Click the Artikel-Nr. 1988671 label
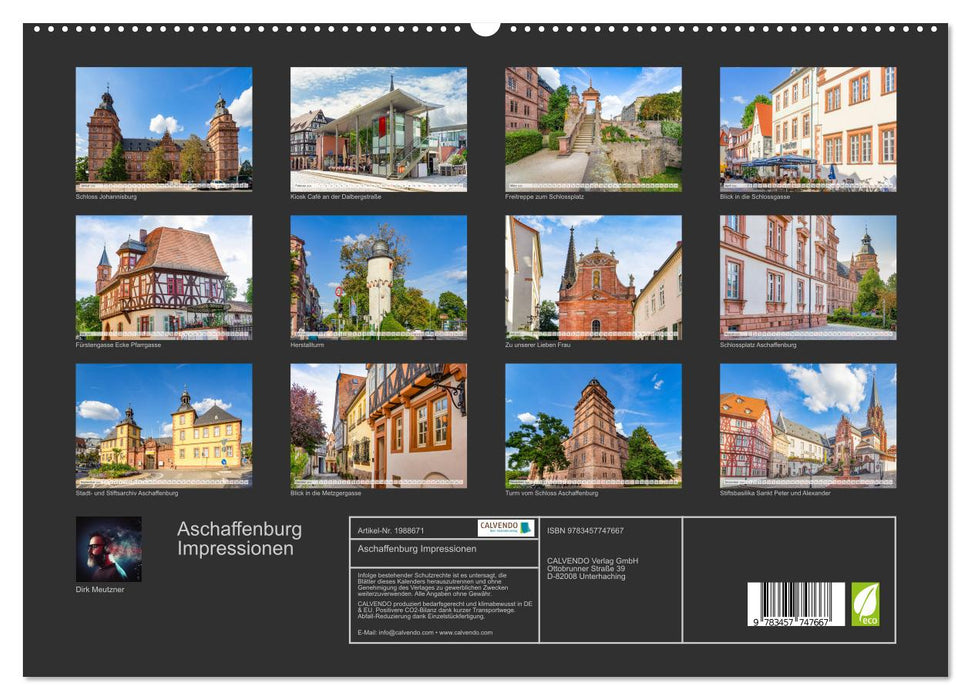This screenshot has height=700, width=971. (x=390, y=530)
